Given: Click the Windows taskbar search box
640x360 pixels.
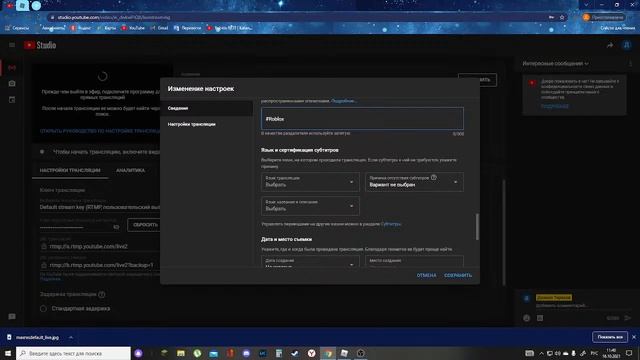Looking at the screenshot, I should (73, 353).
